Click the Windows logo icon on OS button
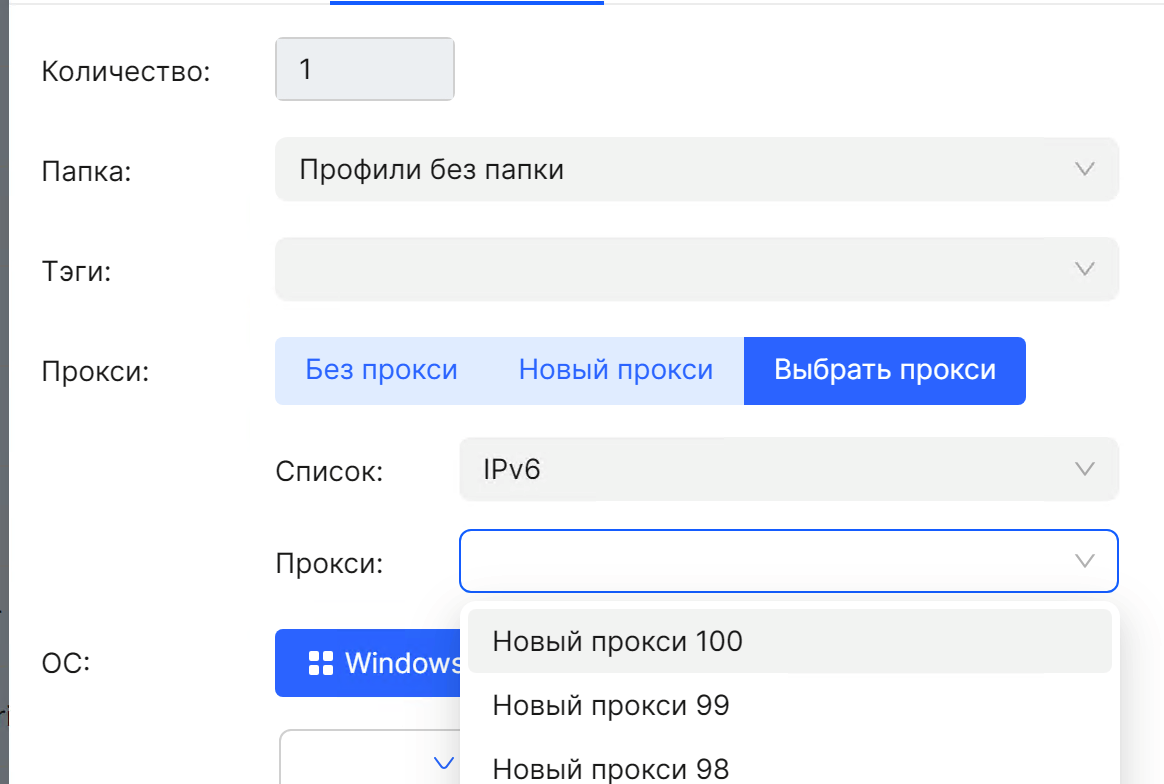This screenshot has height=784, width=1164. coord(320,662)
